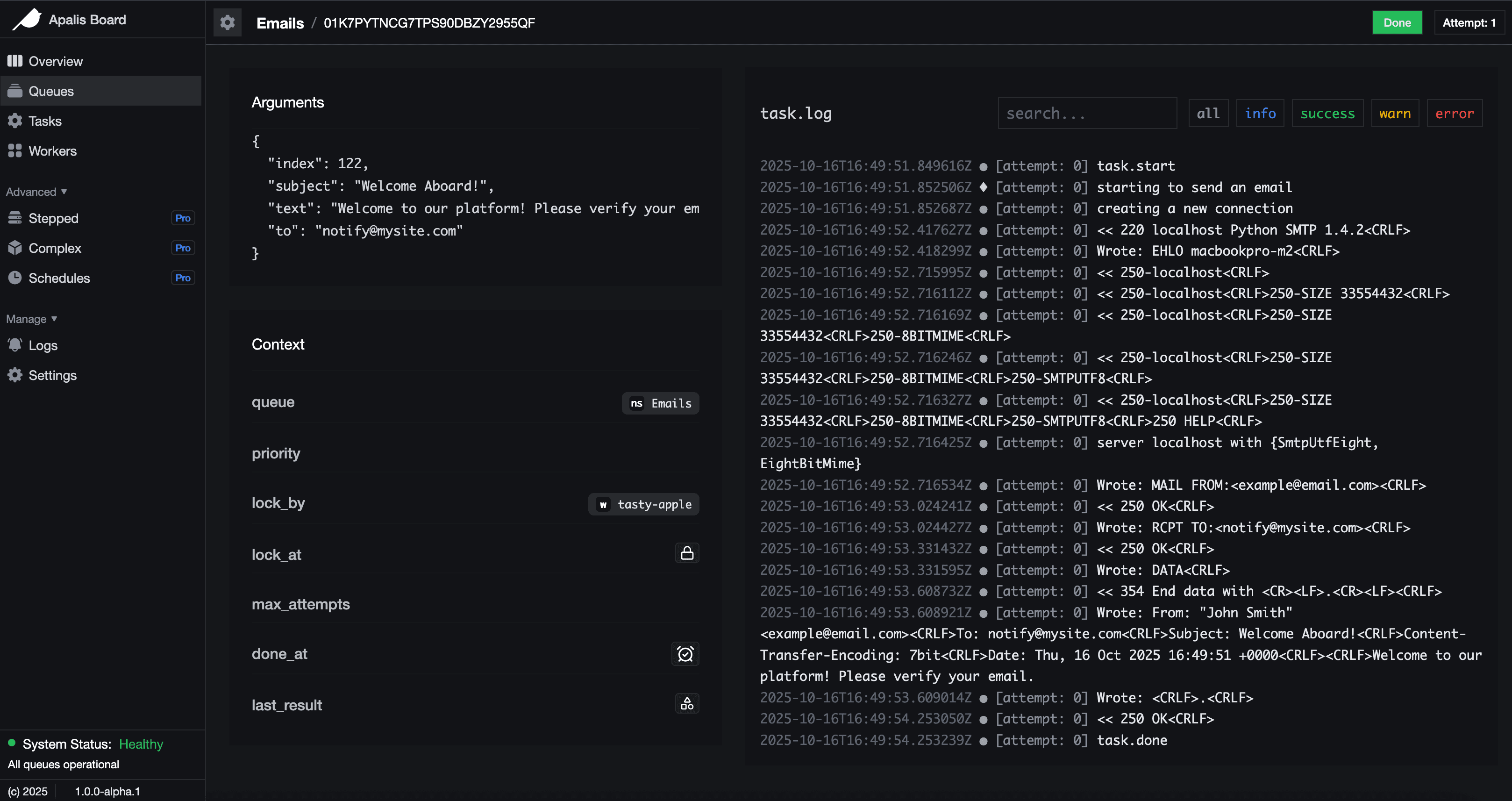Click the gear icon in the top bar
This screenshot has width=1512, height=801.
tap(228, 22)
